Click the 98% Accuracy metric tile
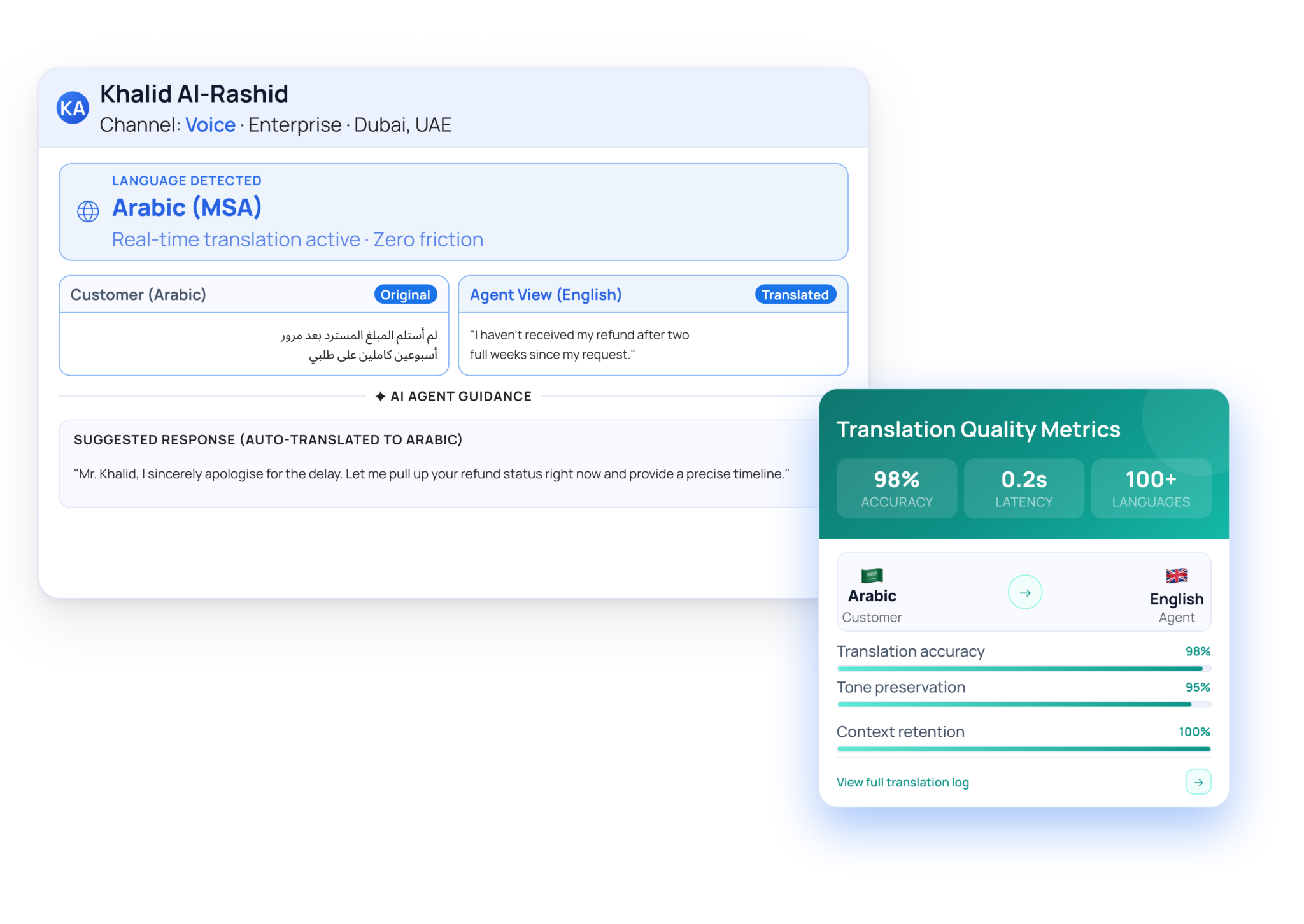 (896, 488)
